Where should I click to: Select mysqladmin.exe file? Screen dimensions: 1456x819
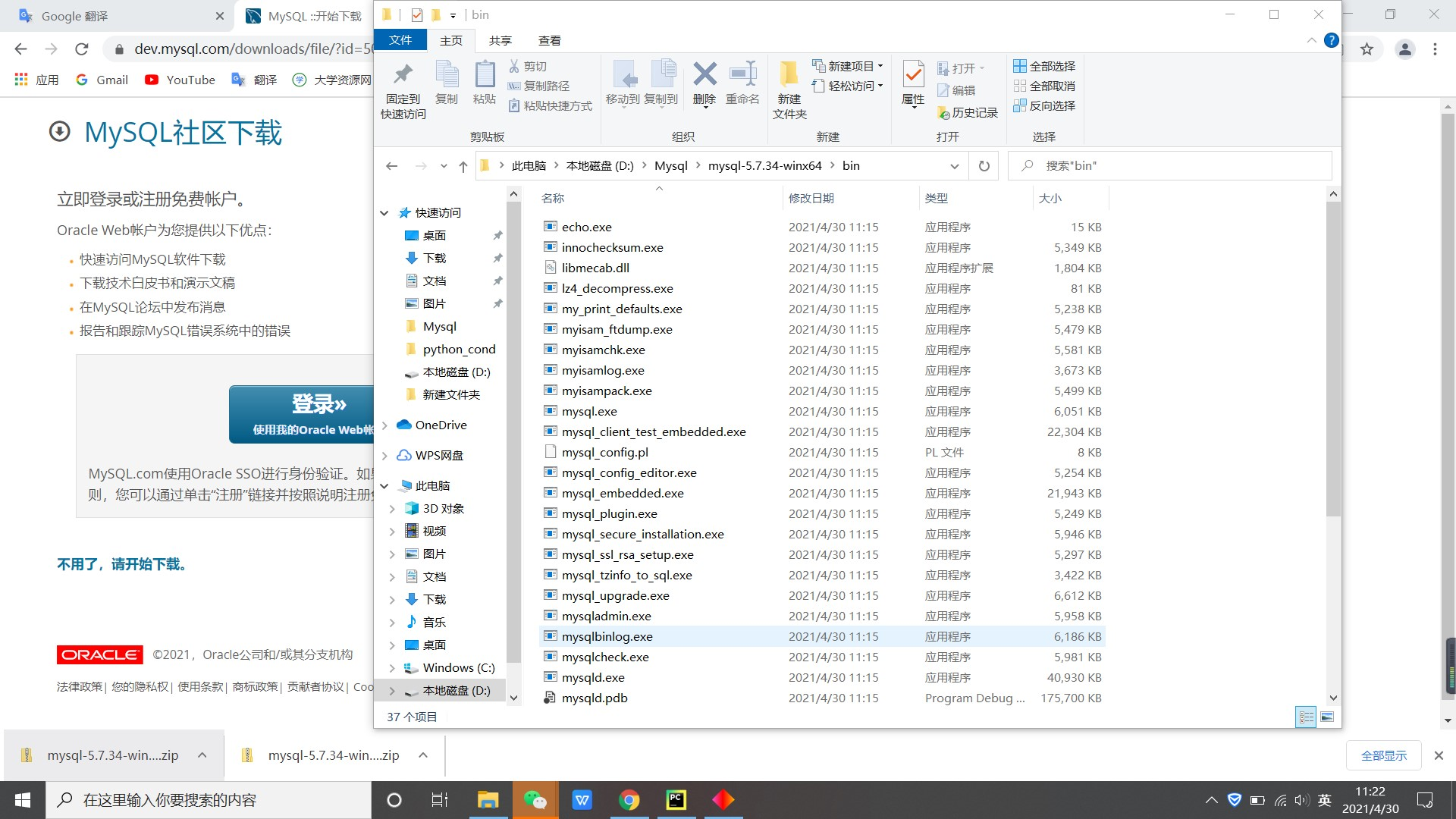click(x=822, y=616)
